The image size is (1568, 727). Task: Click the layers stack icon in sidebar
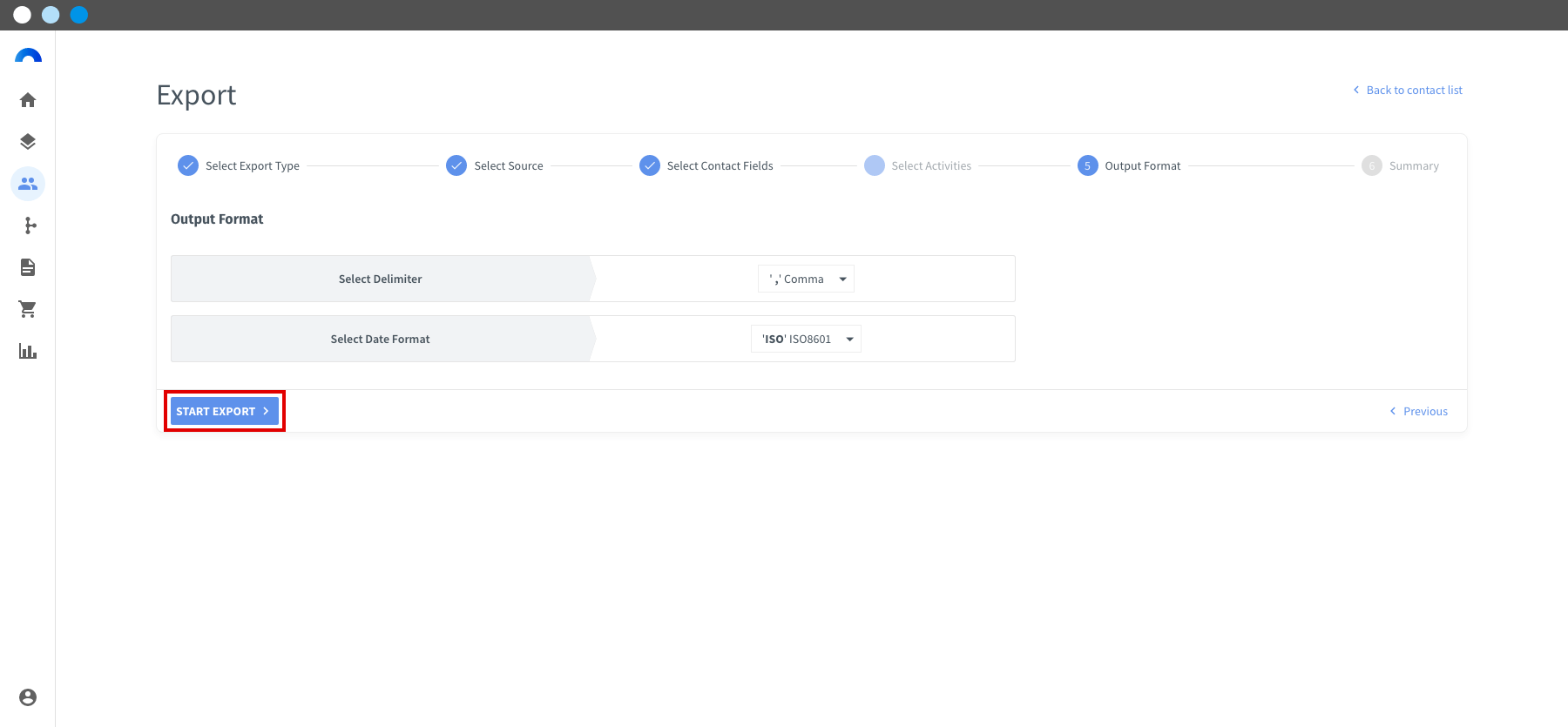pyautogui.click(x=28, y=142)
